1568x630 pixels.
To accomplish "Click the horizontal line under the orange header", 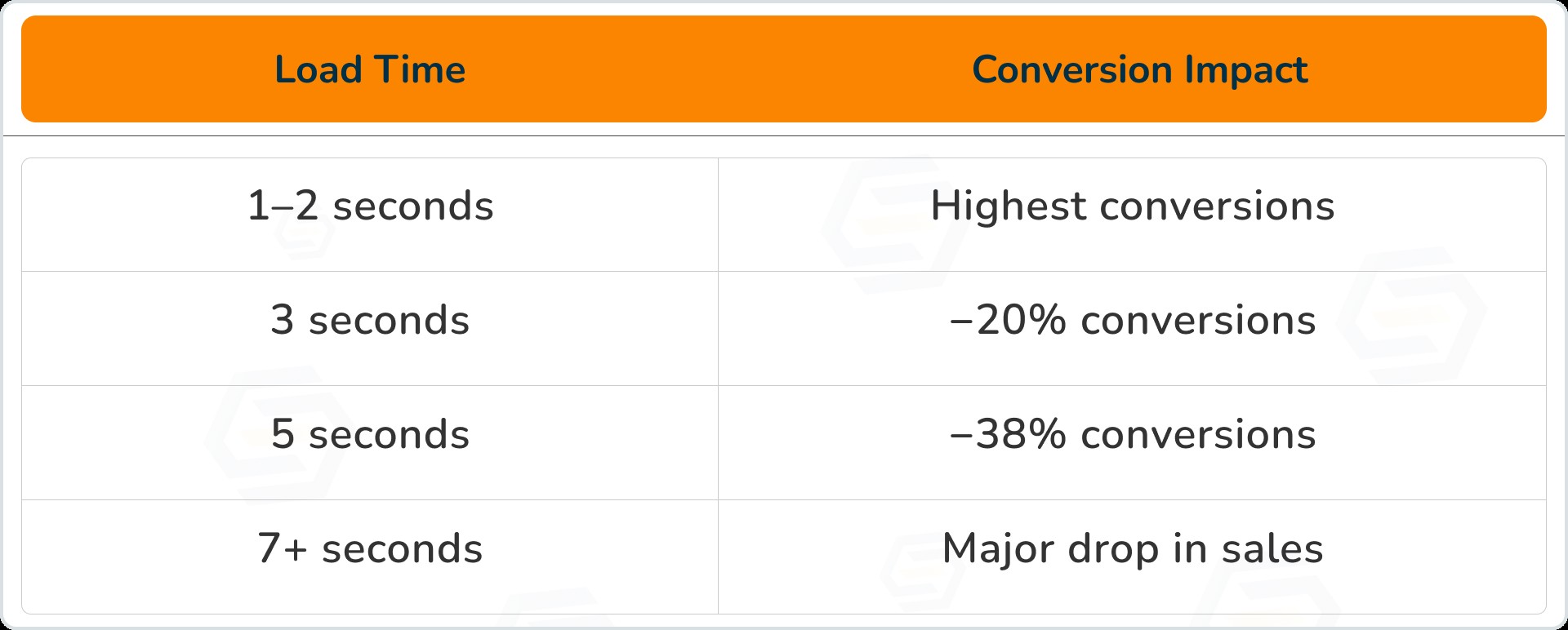I will (784, 135).
